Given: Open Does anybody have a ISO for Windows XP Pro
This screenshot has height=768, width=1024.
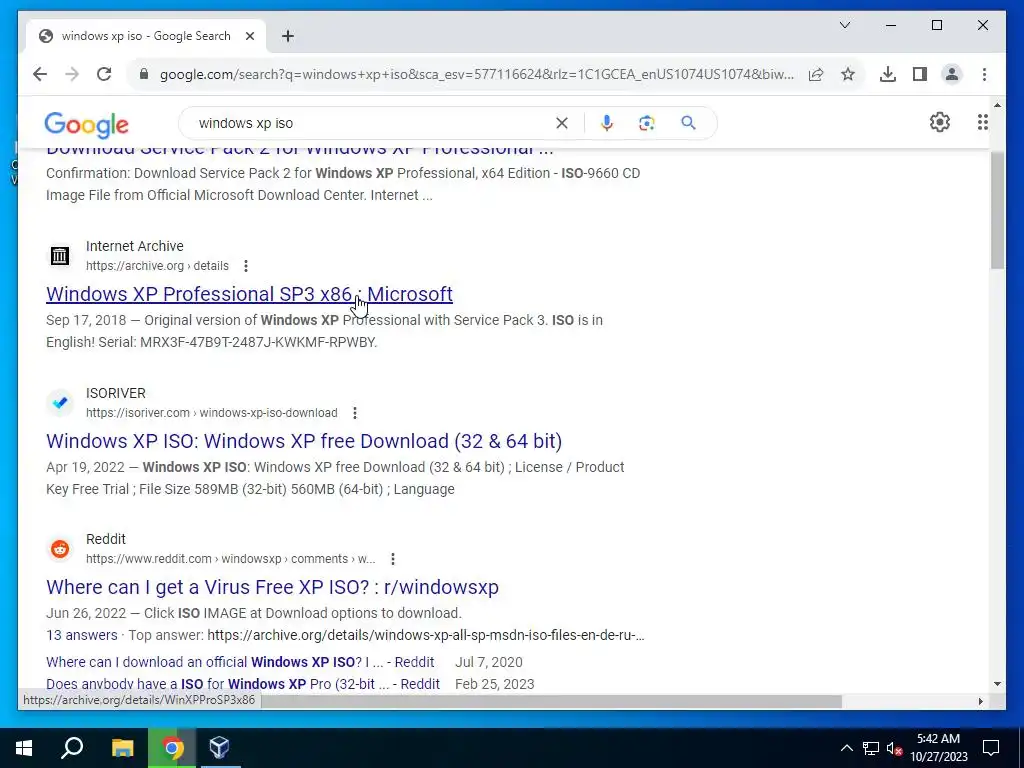Looking at the screenshot, I should pos(242,684).
